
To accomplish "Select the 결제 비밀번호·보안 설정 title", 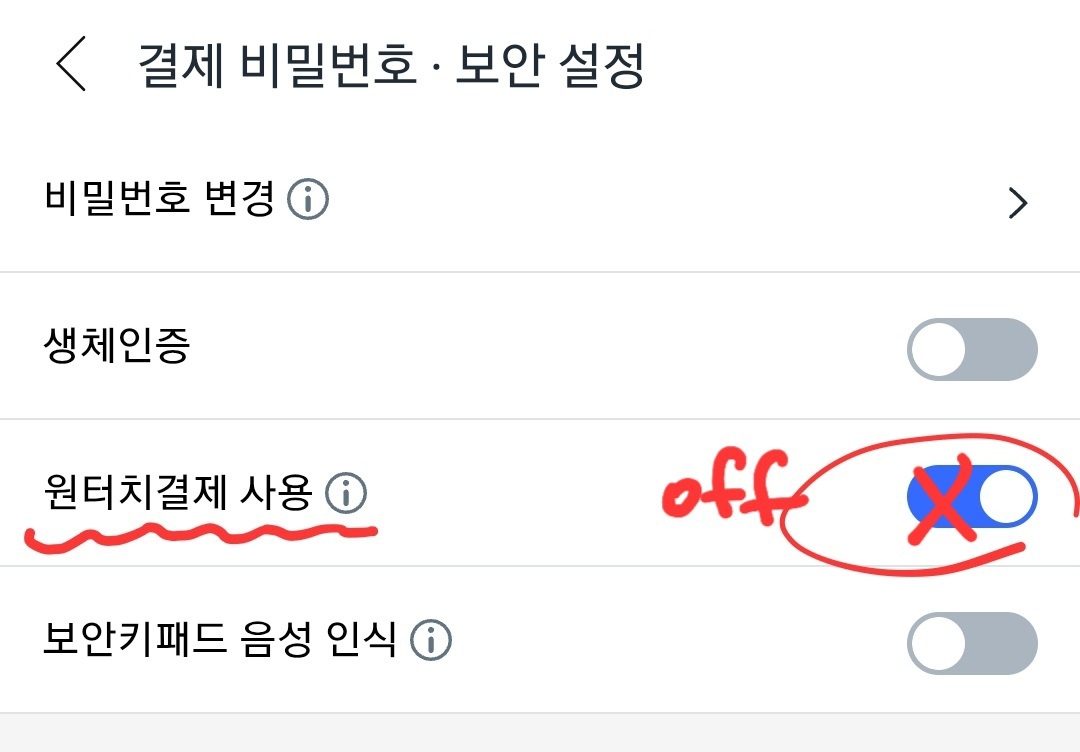I will (390, 62).
